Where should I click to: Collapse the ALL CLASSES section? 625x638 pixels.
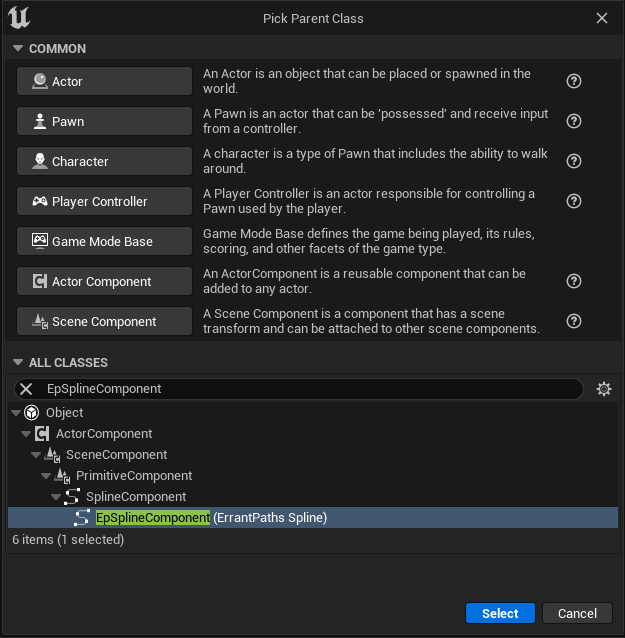click(18, 363)
